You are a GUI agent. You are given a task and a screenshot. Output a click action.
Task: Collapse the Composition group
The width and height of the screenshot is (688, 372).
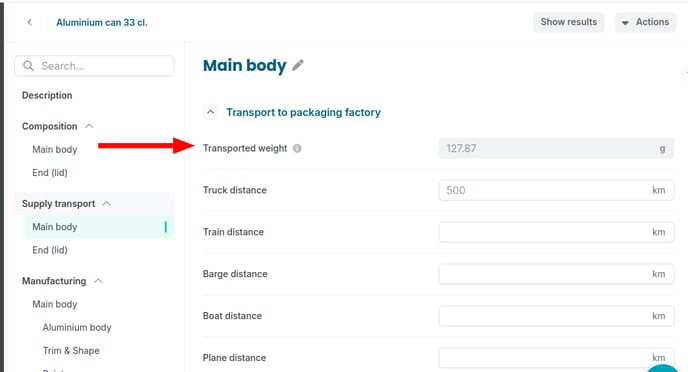coord(89,126)
